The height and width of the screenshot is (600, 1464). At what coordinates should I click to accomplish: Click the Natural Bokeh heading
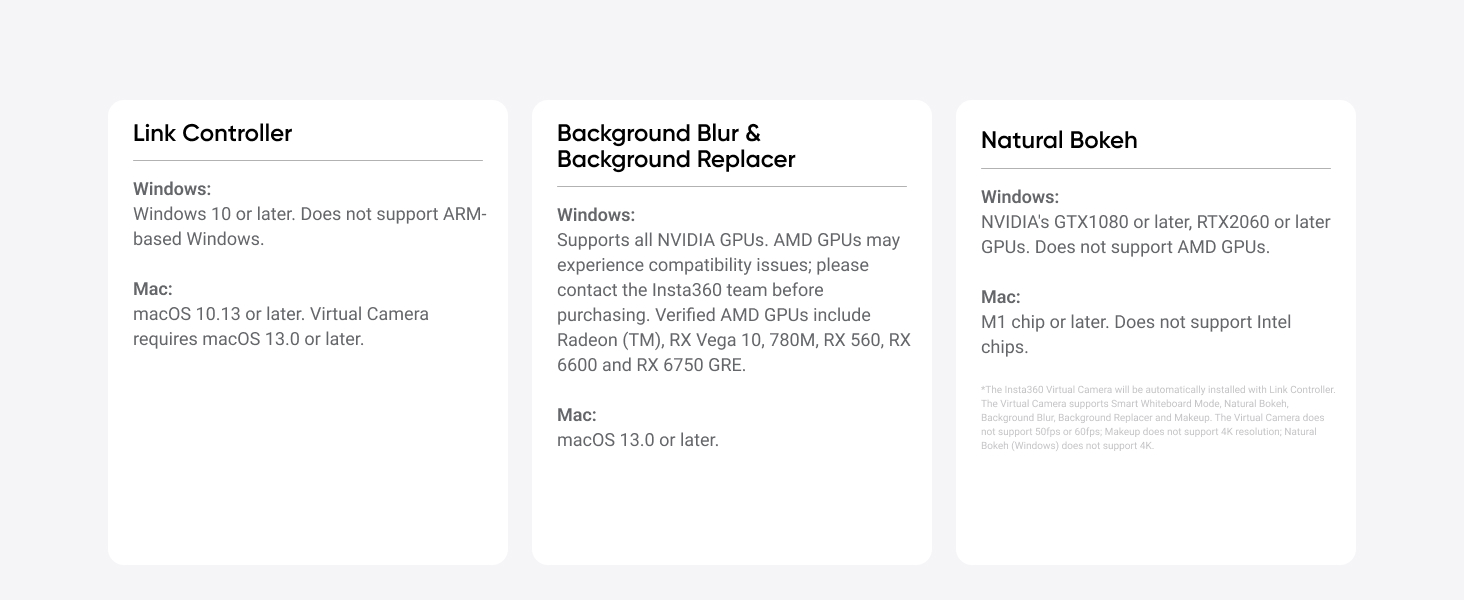point(1059,140)
